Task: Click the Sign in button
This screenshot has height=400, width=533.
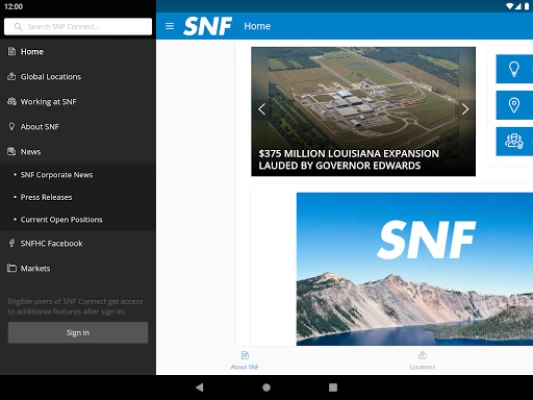Action: 78,333
